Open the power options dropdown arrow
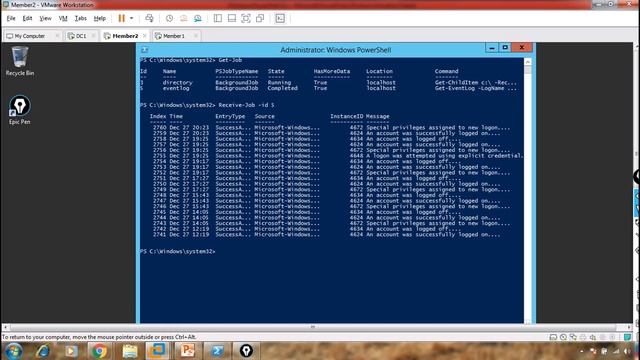The width and height of the screenshot is (640, 360). [131, 18]
